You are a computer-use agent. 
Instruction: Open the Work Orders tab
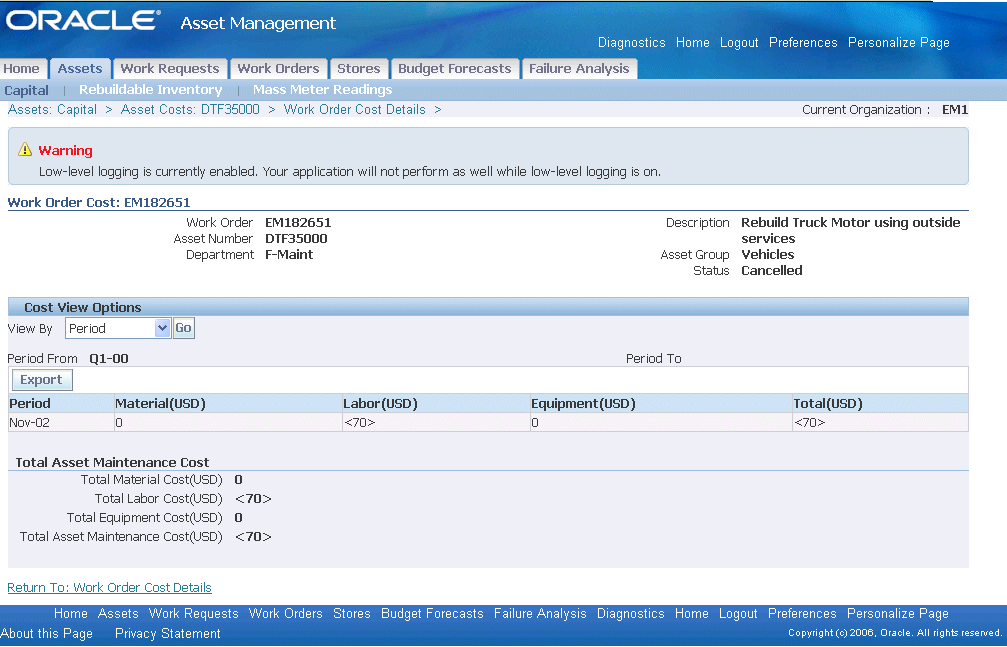[278, 69]
